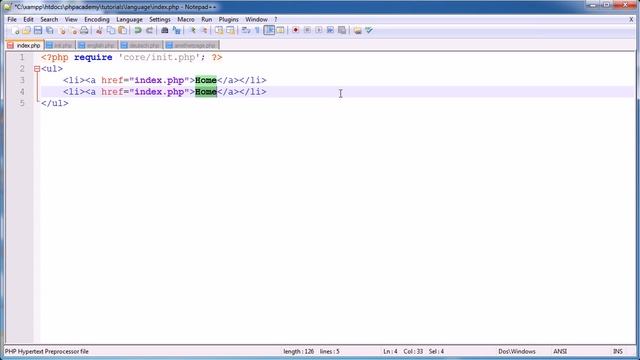Viewport: 640px width, 360px height.
Task: Open the Window menu
Action: click(256, 19)
